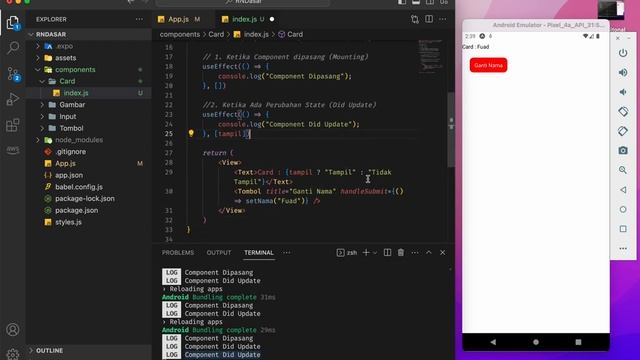This screenshot has width=640, height=360.
Task: Kill the terminal with trash icon
Action: tap(401, 253)
